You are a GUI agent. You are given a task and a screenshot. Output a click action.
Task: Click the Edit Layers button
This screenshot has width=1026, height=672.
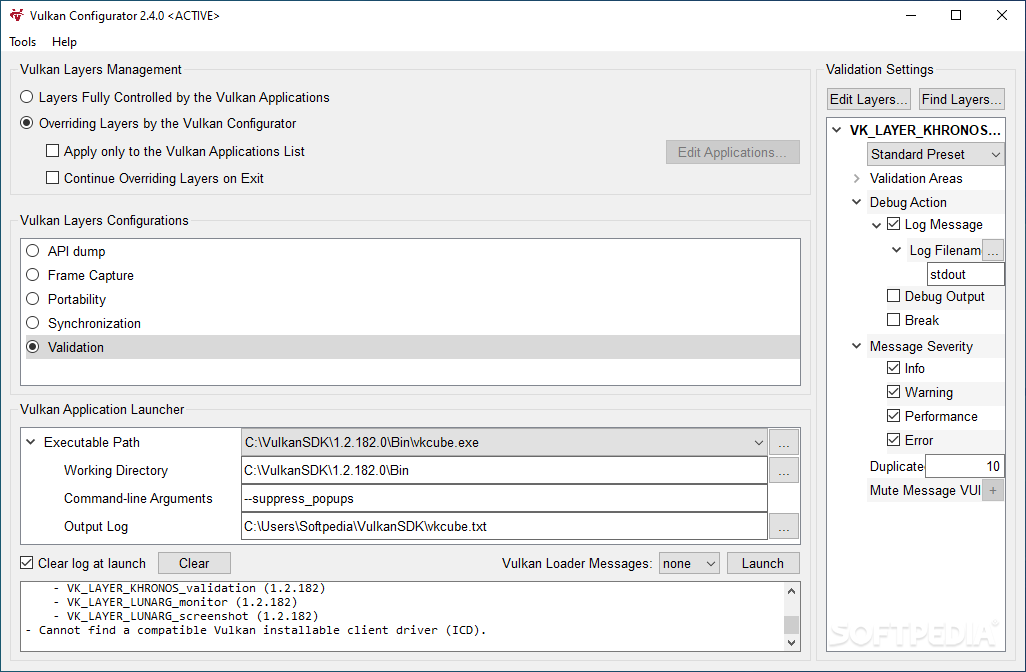point(868,99)
